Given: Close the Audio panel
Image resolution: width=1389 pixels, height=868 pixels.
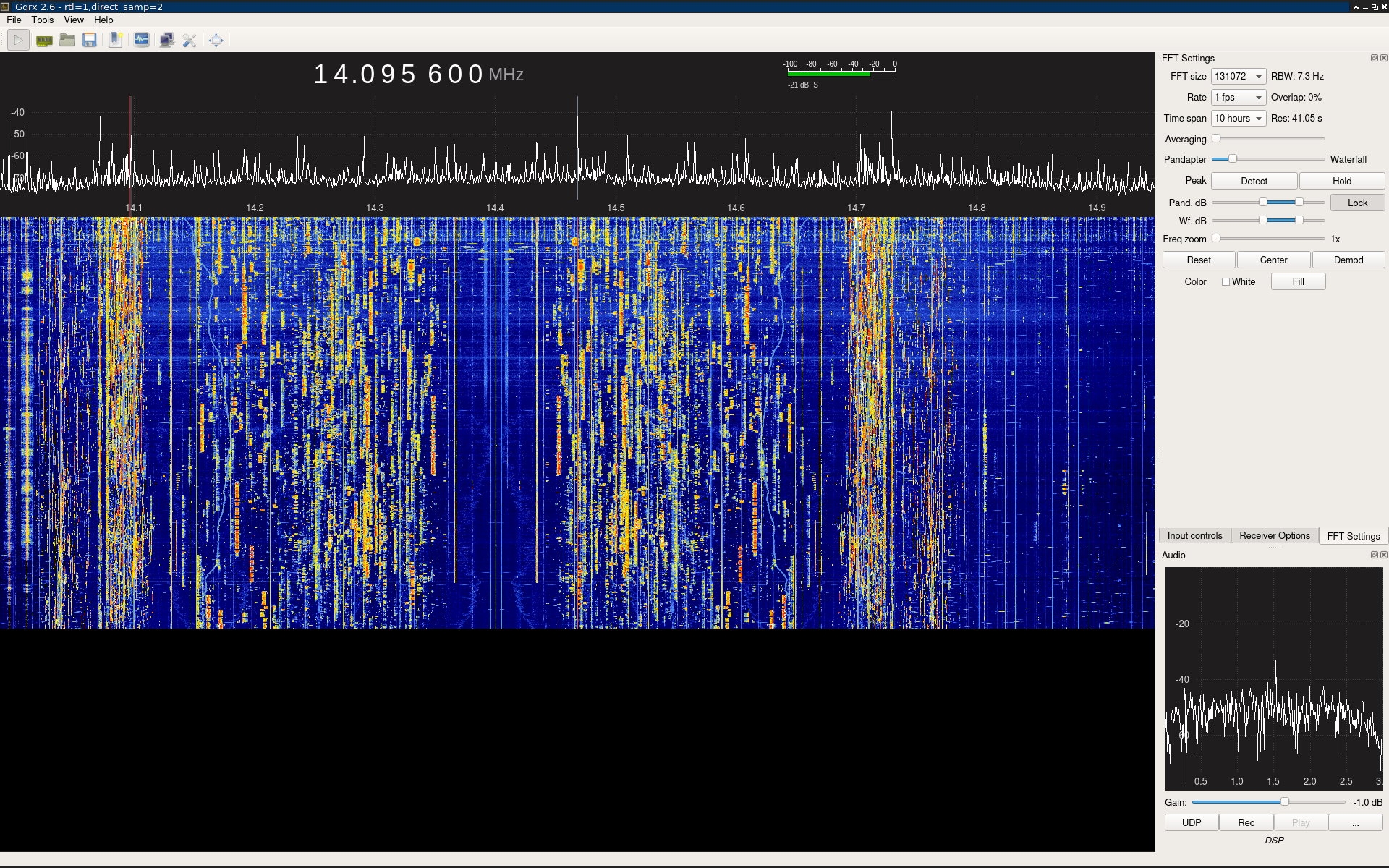Looking at the screenshot, I should 1383,555.
